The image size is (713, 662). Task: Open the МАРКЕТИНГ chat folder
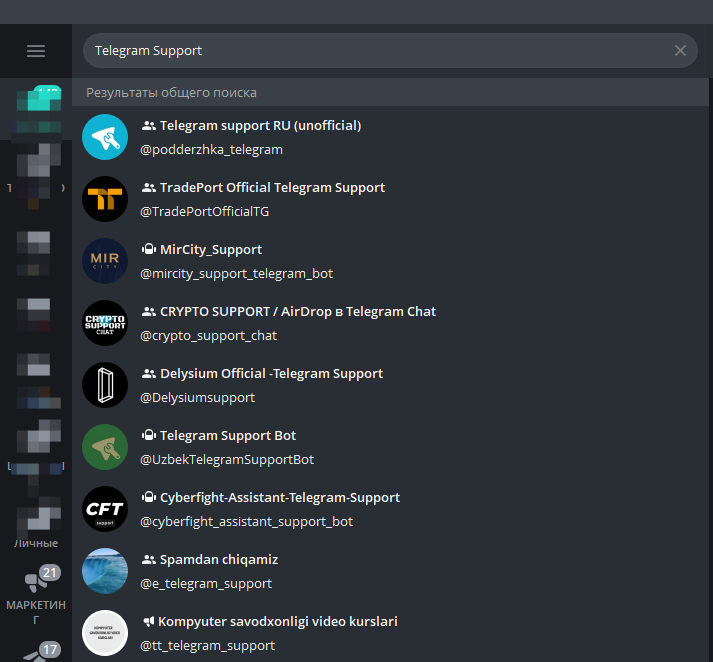pos(36,595)
